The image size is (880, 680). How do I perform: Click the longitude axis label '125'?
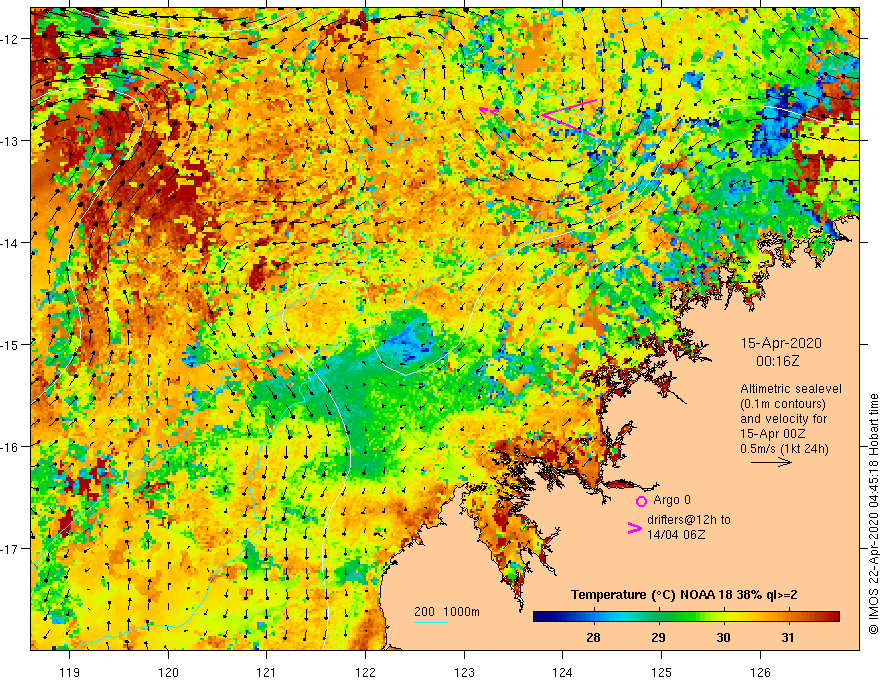coord(662,672)
